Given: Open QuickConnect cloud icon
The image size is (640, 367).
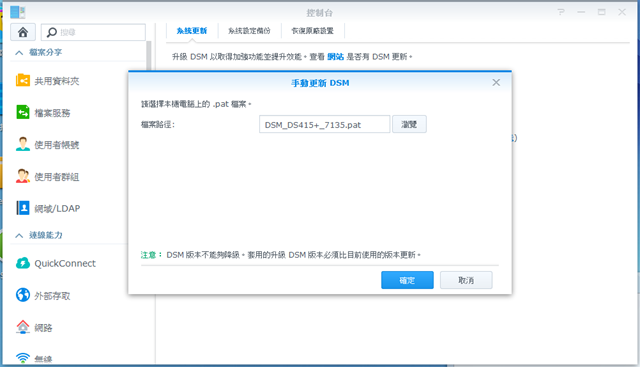Looking at the screenshot, I should (x=23, y=263).
